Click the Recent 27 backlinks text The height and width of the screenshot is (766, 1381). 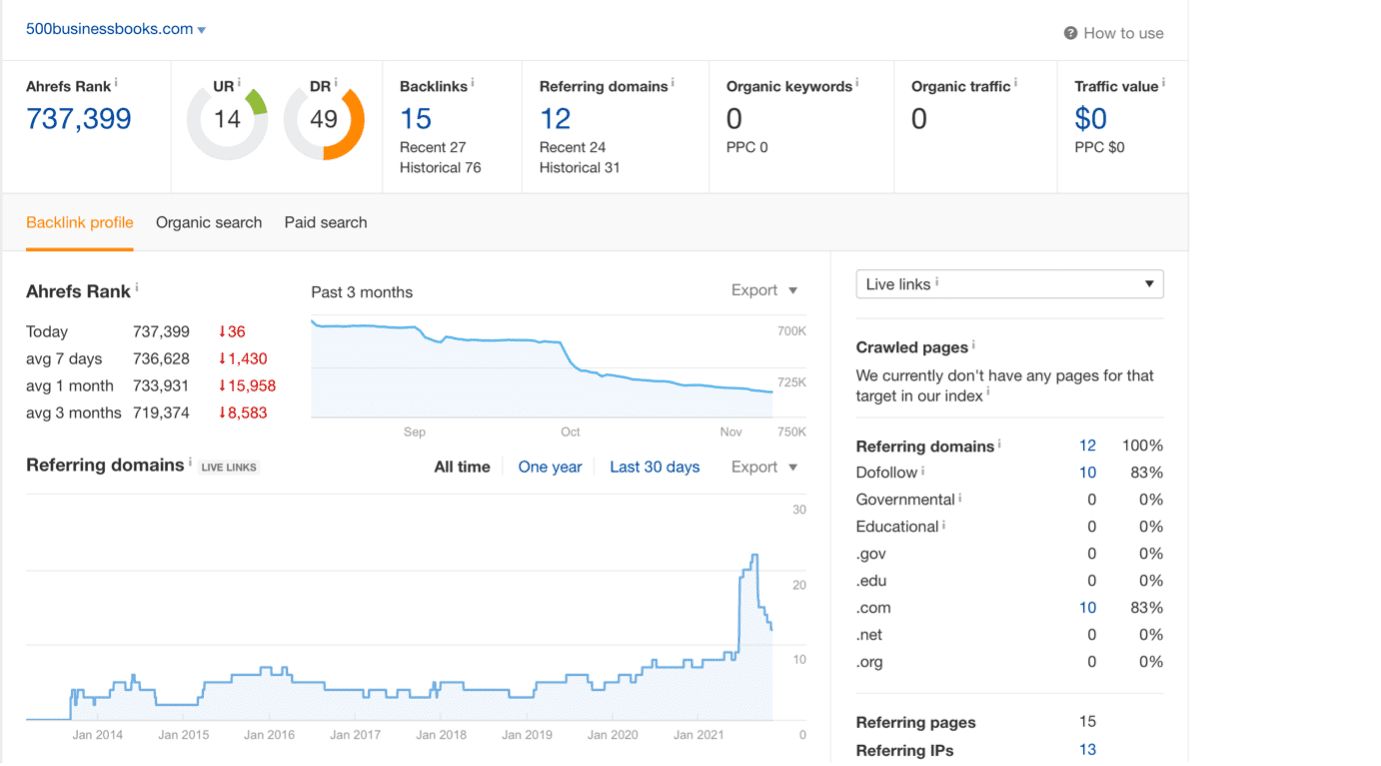[x=433, y=147]
